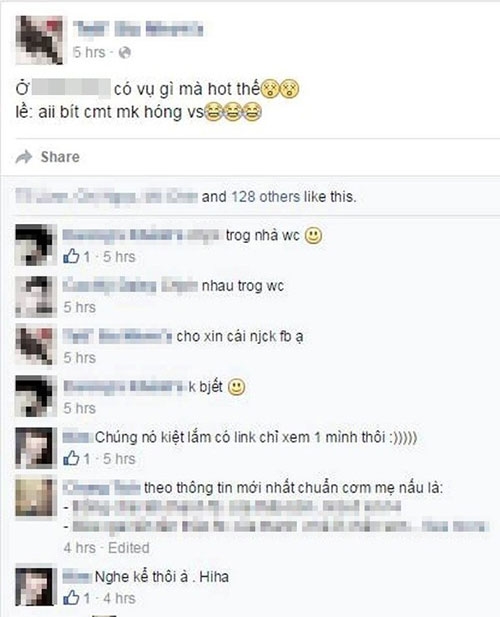
Task: Click smiley emoji after 'trog nhà wc'
Action: click(x=314, y=236)
